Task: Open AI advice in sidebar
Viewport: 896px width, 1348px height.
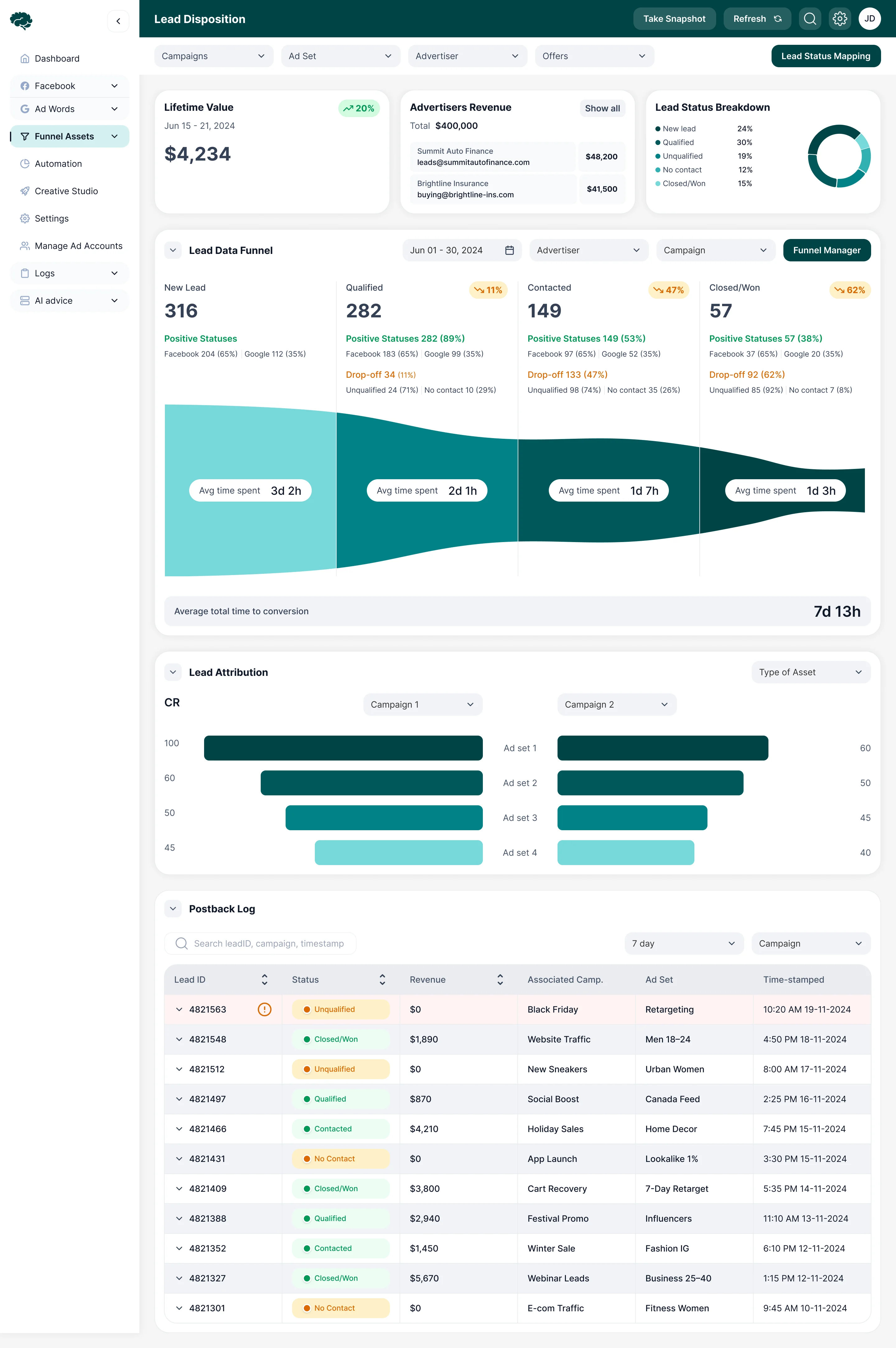Action: [x=70, y=301]
